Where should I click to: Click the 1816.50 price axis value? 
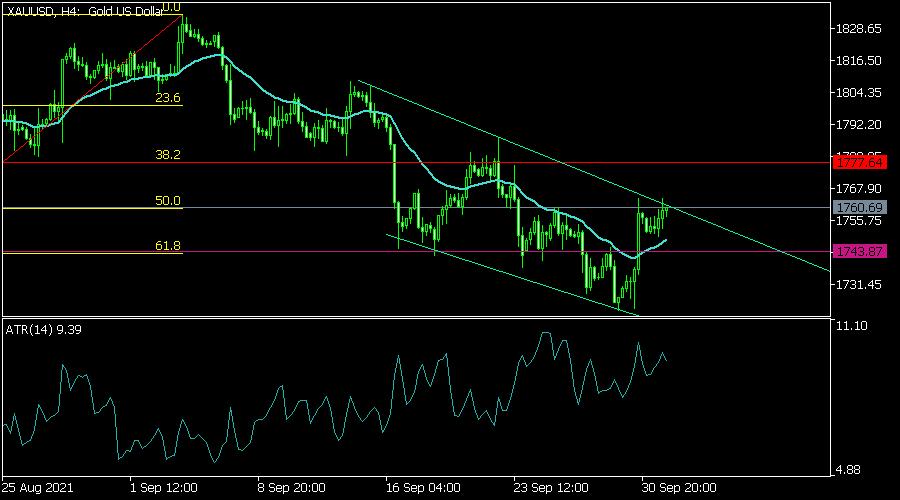pyautogui.click(x=858, y=61)
